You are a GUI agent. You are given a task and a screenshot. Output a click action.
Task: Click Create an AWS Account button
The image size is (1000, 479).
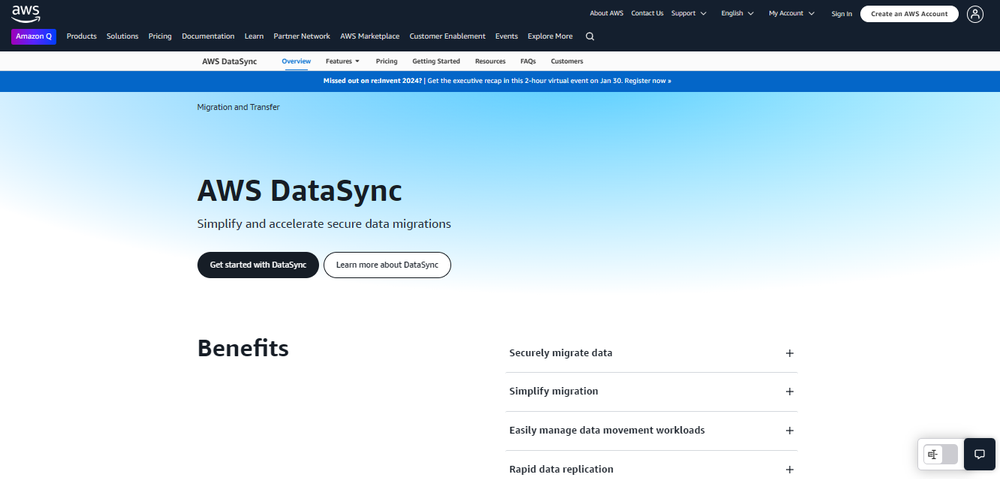click(909, 14)
